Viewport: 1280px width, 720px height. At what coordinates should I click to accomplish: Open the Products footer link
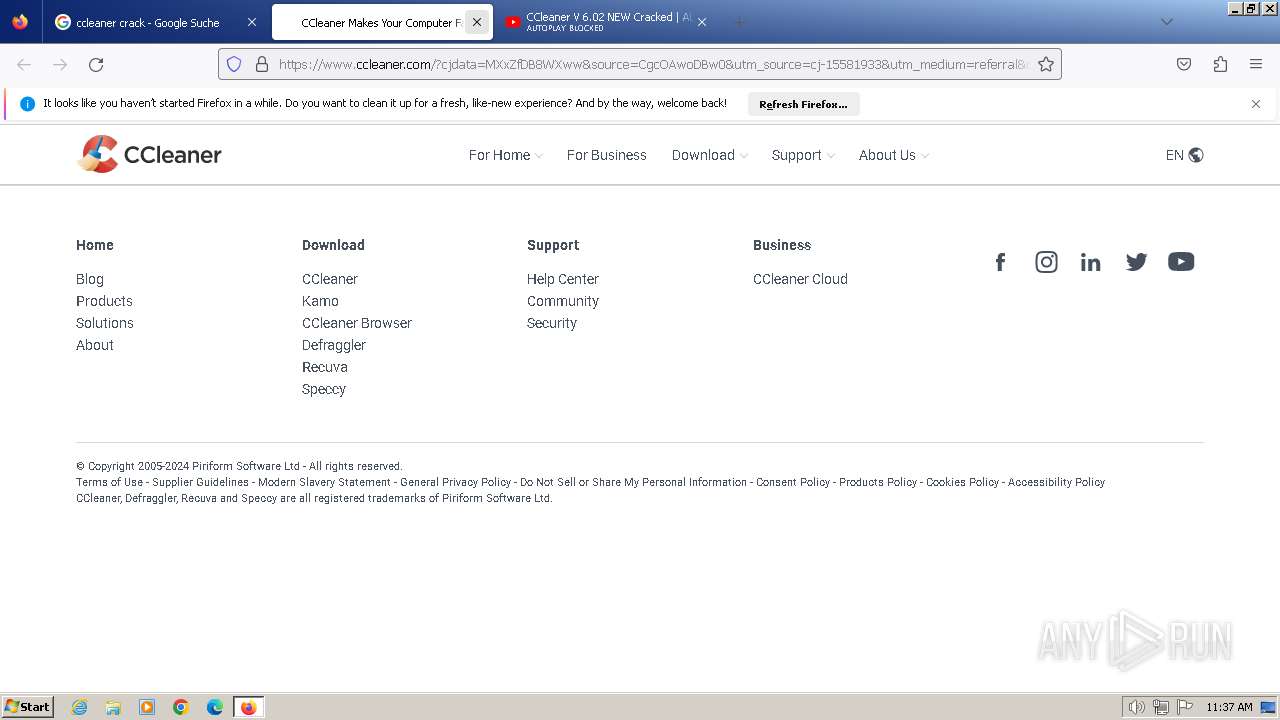(104, 301)
